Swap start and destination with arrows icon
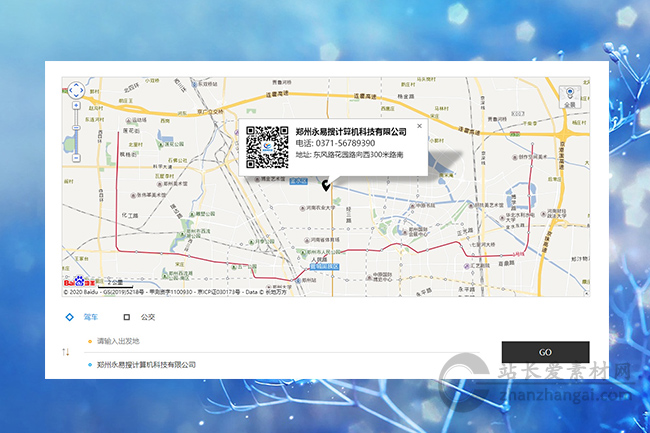Viewport: 650px width, 433px height. coord(65,352)
